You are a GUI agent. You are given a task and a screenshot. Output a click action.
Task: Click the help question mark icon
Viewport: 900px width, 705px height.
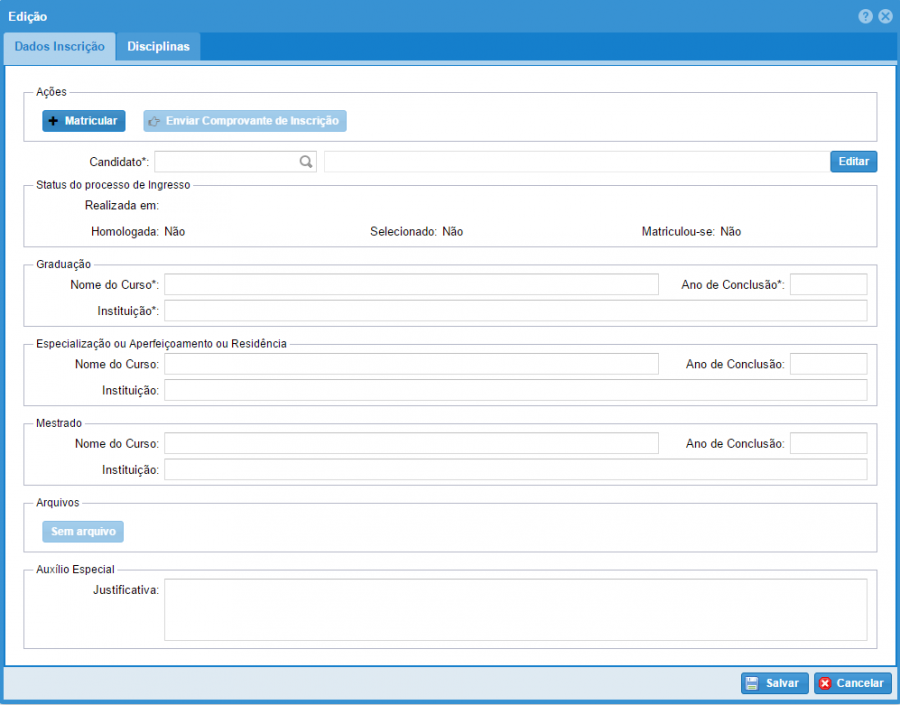point(865,16)
